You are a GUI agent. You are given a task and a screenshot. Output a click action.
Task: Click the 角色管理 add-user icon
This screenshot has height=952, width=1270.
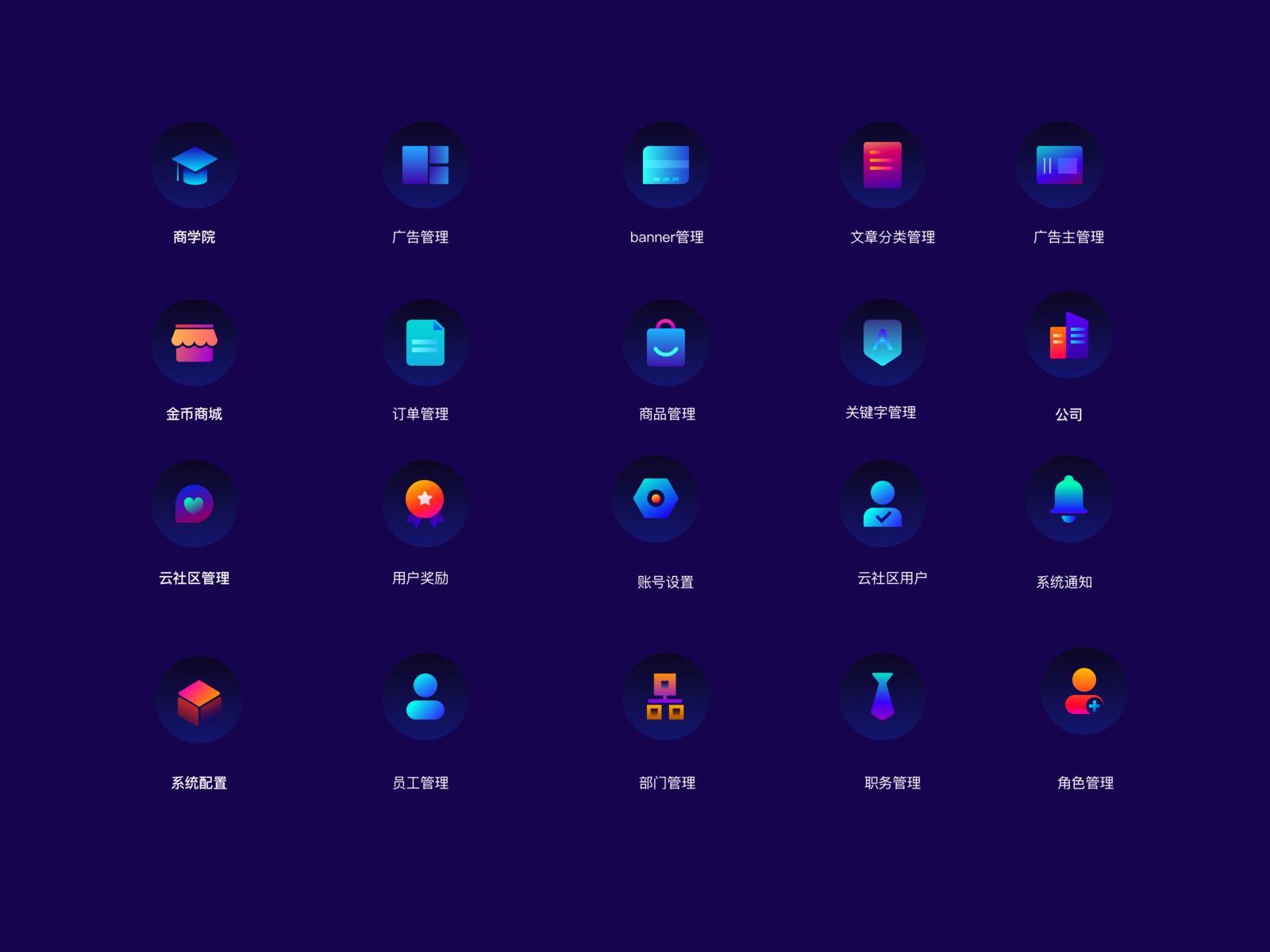(x=1084, y=692)
